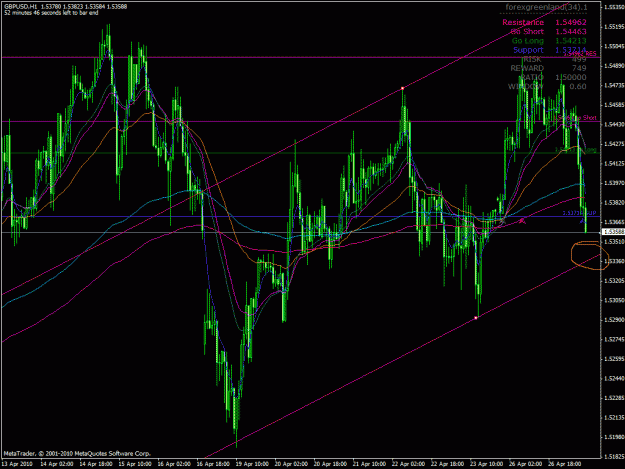
Task: Click the 22 Apr 18:00 time label
Action: click(x=447, y=464)
